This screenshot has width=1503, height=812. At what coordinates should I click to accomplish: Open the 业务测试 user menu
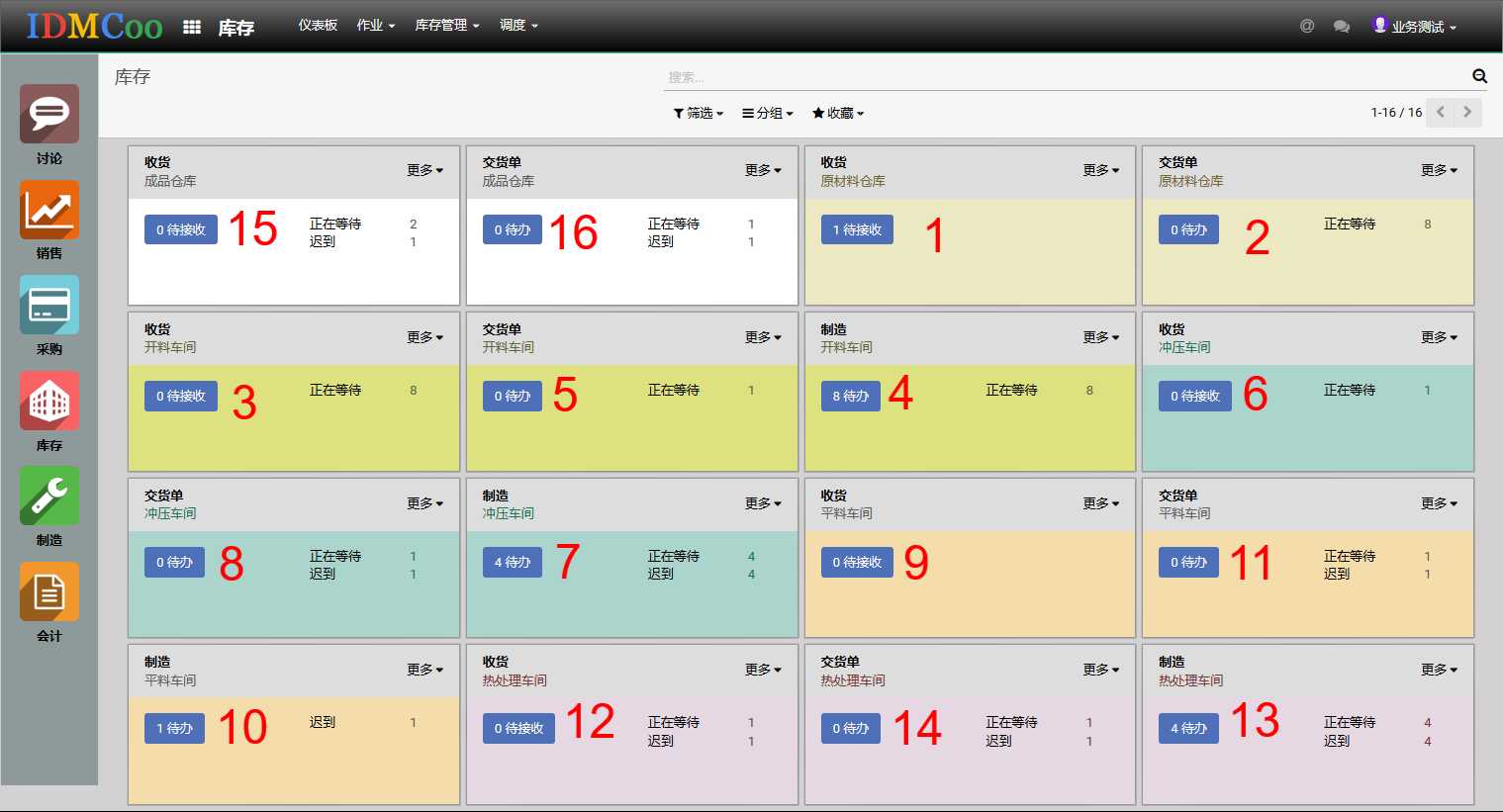click(1414, 26)
